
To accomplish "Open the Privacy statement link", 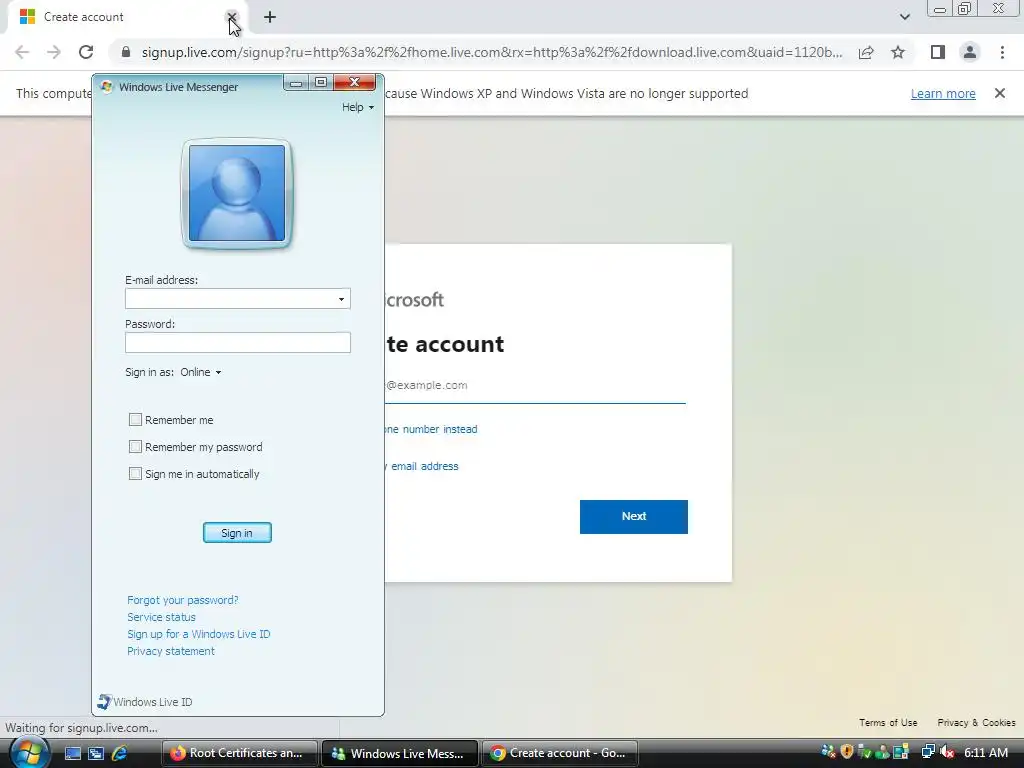I will point(170,651).
